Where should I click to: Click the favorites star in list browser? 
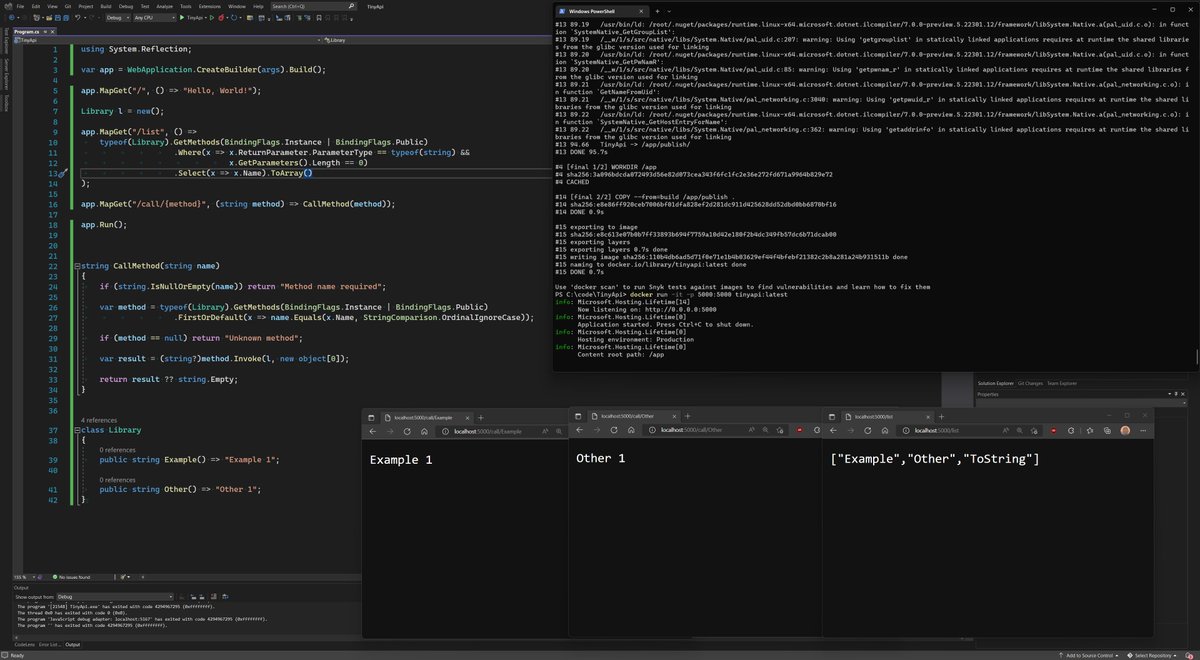[1090, 430]
